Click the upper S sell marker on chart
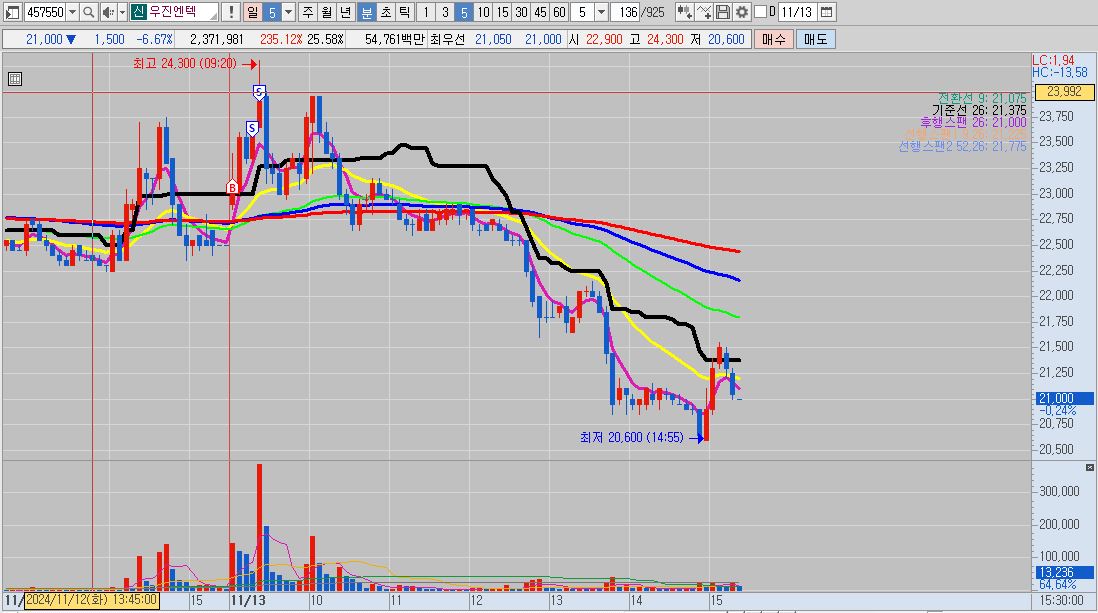Screen dimensions: 1098x613 pos(259,92)
